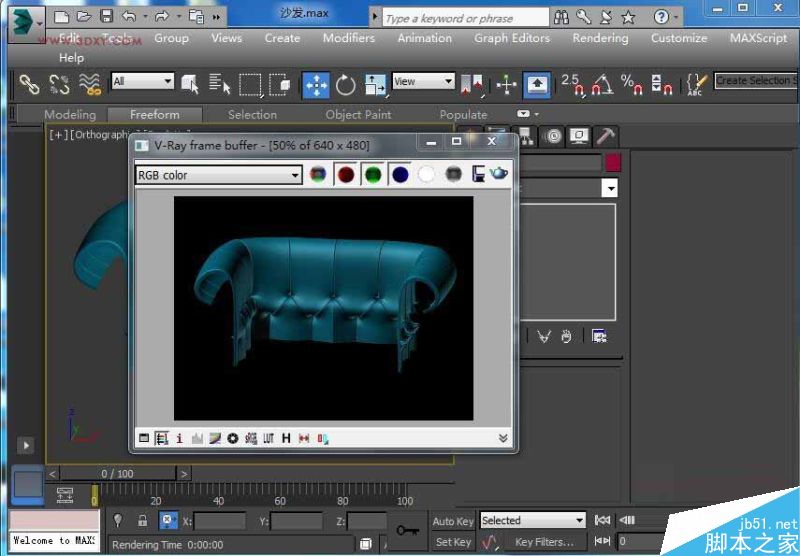This screenshot has width=800, height=556.
Task: Click the Angle Snap toggle icon
Action: point(602,85)
